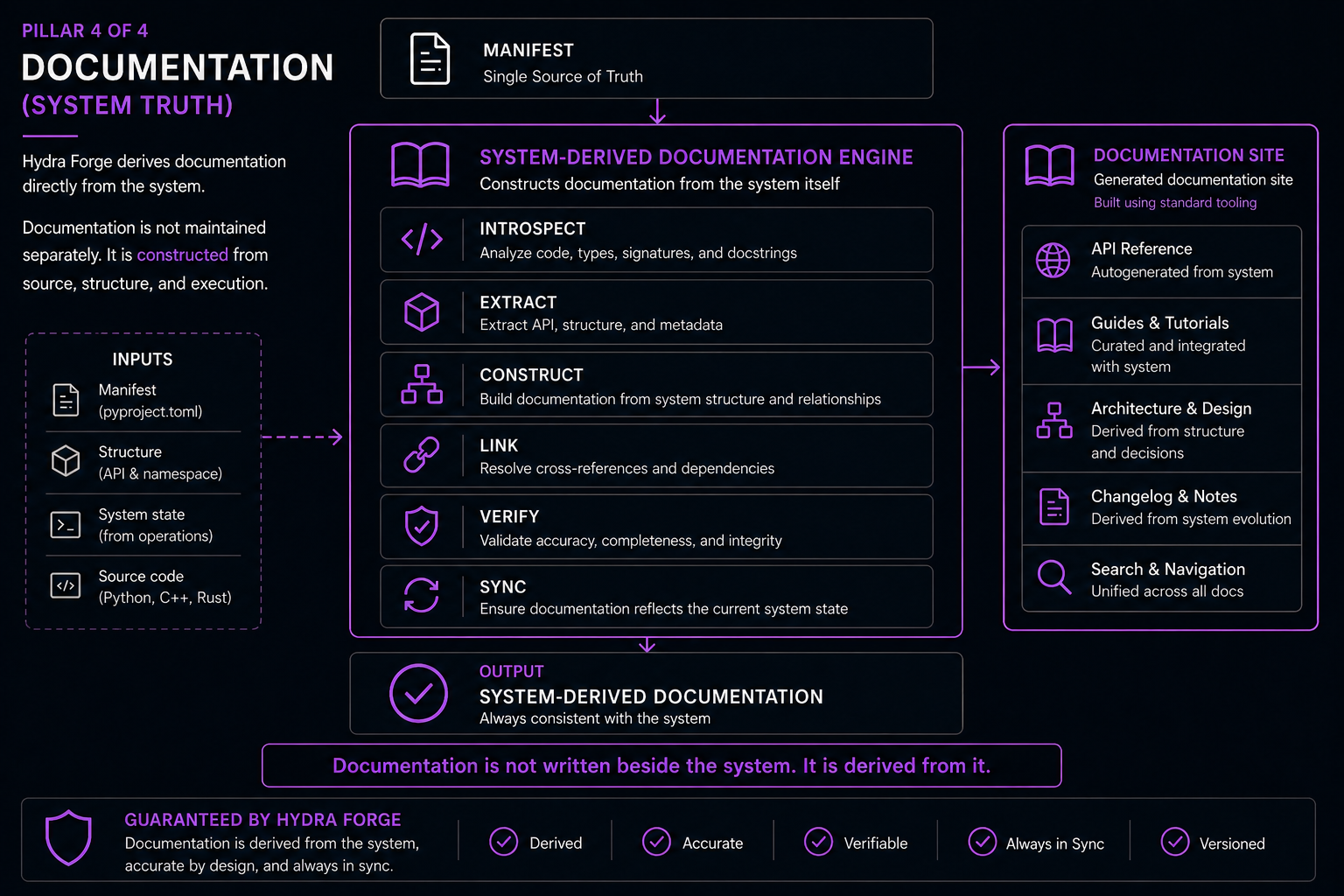Click the open book icon beside Documentation Engine
1344x896 pixels.
420,165
